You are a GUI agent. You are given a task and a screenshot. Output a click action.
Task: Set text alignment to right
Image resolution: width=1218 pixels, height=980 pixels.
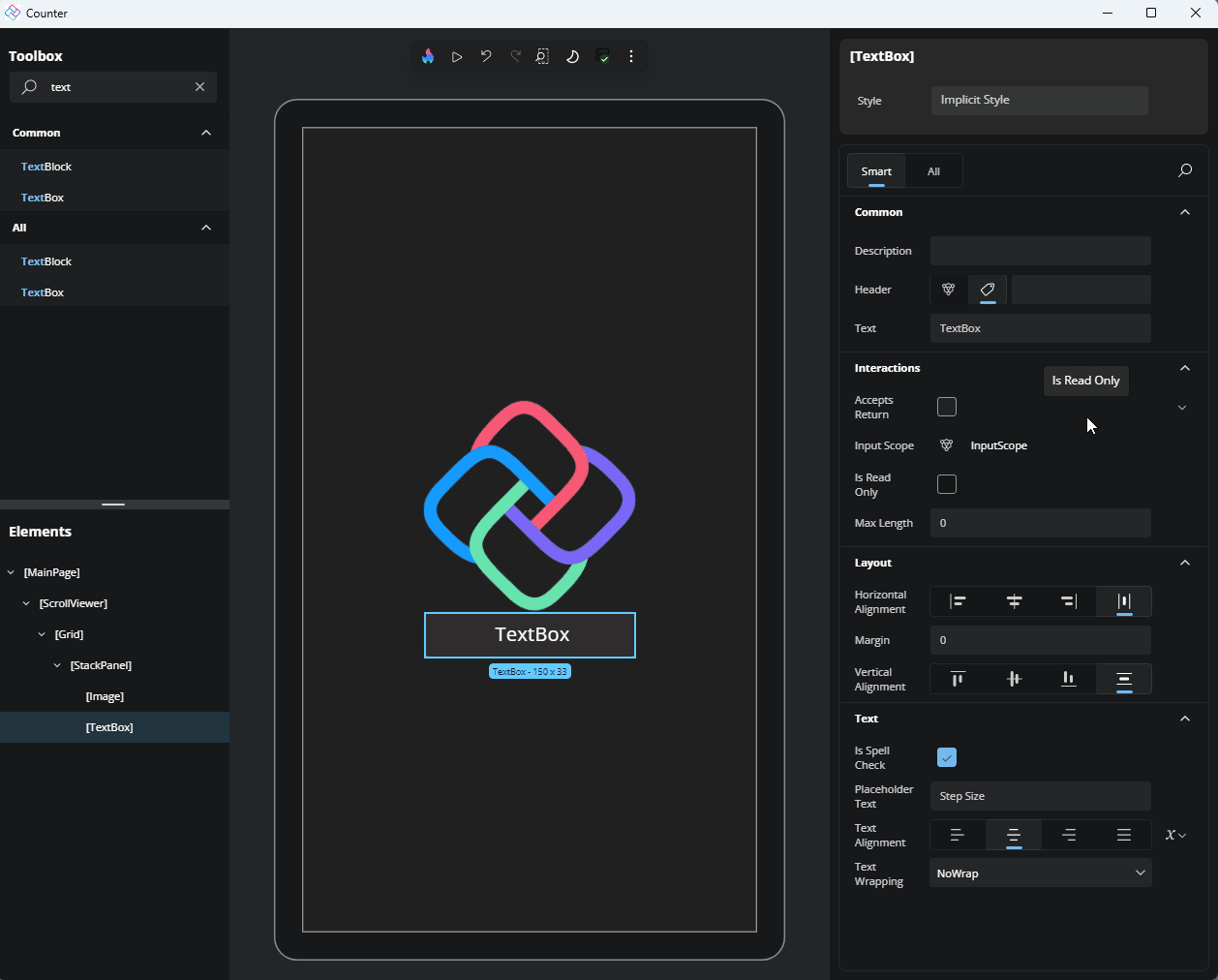[1069, 835]
